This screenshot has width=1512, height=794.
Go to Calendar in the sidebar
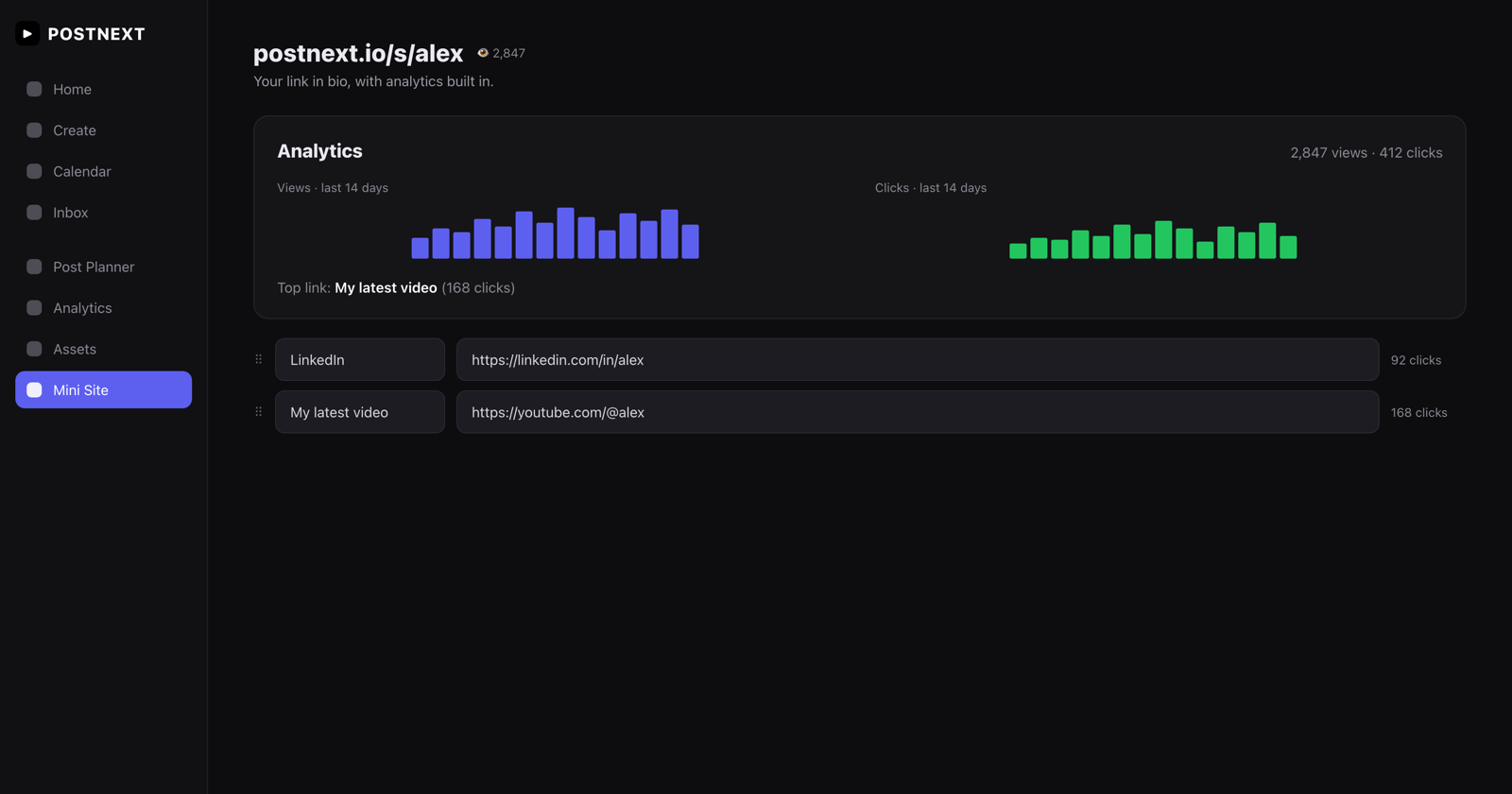[103, 171]
